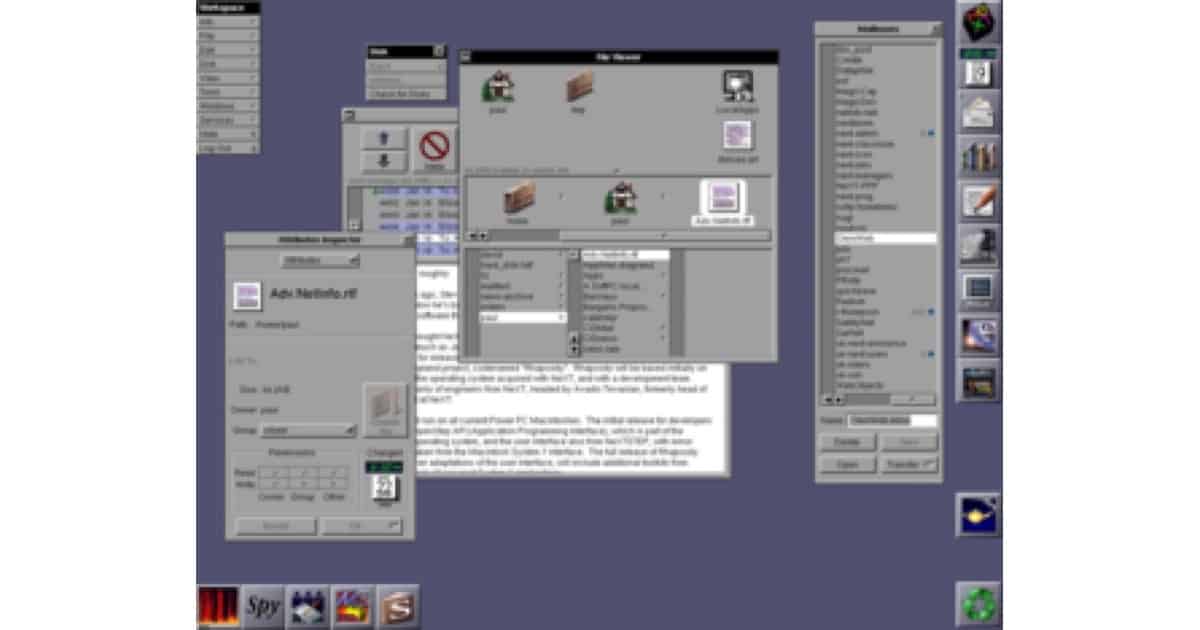The width and height of the screenshot is (1200, 630).
Task: Click the NeXT cube icon atop the dock
Action: 976,22
